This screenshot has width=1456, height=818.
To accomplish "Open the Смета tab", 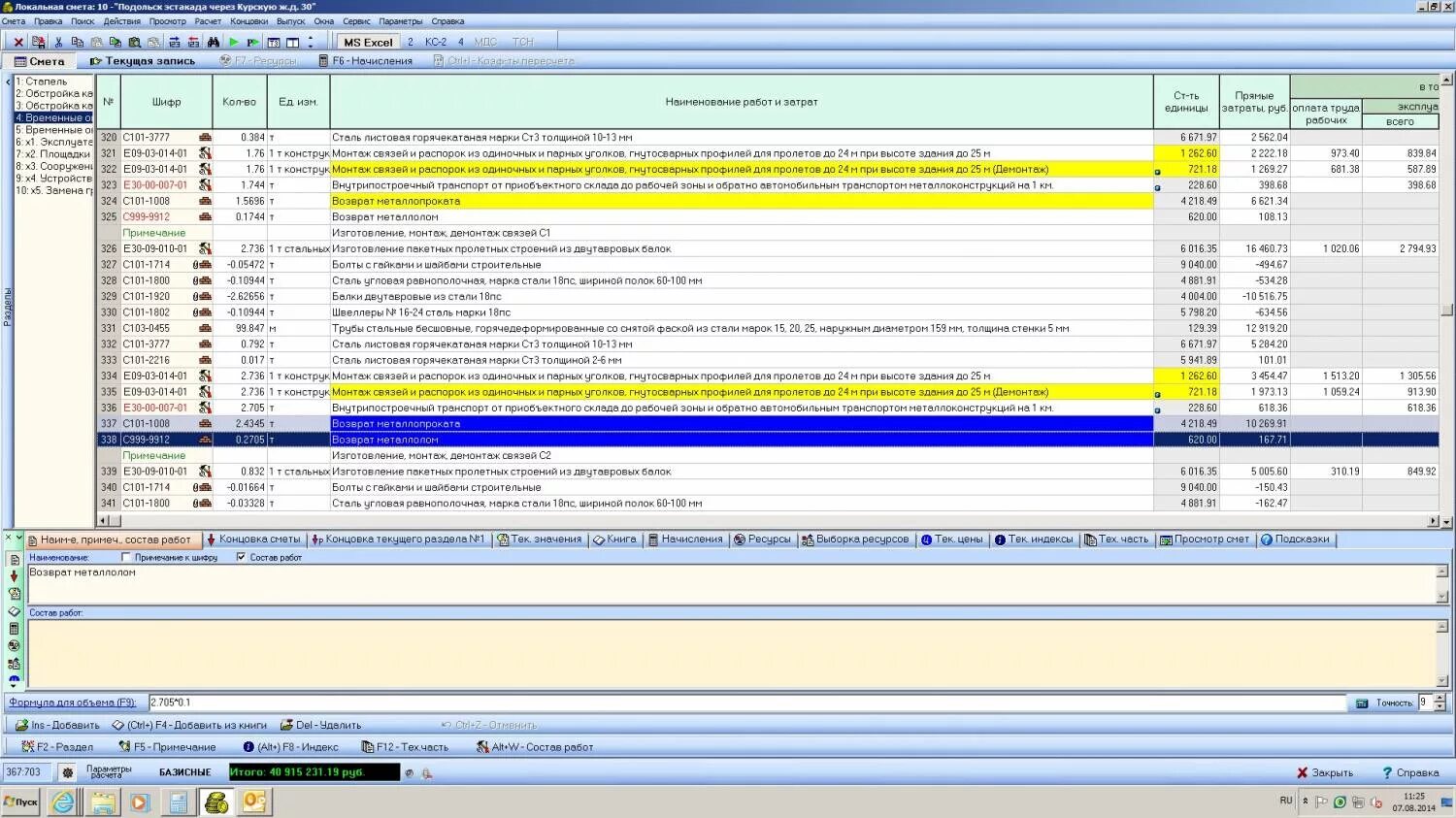I will coord(40,61).
